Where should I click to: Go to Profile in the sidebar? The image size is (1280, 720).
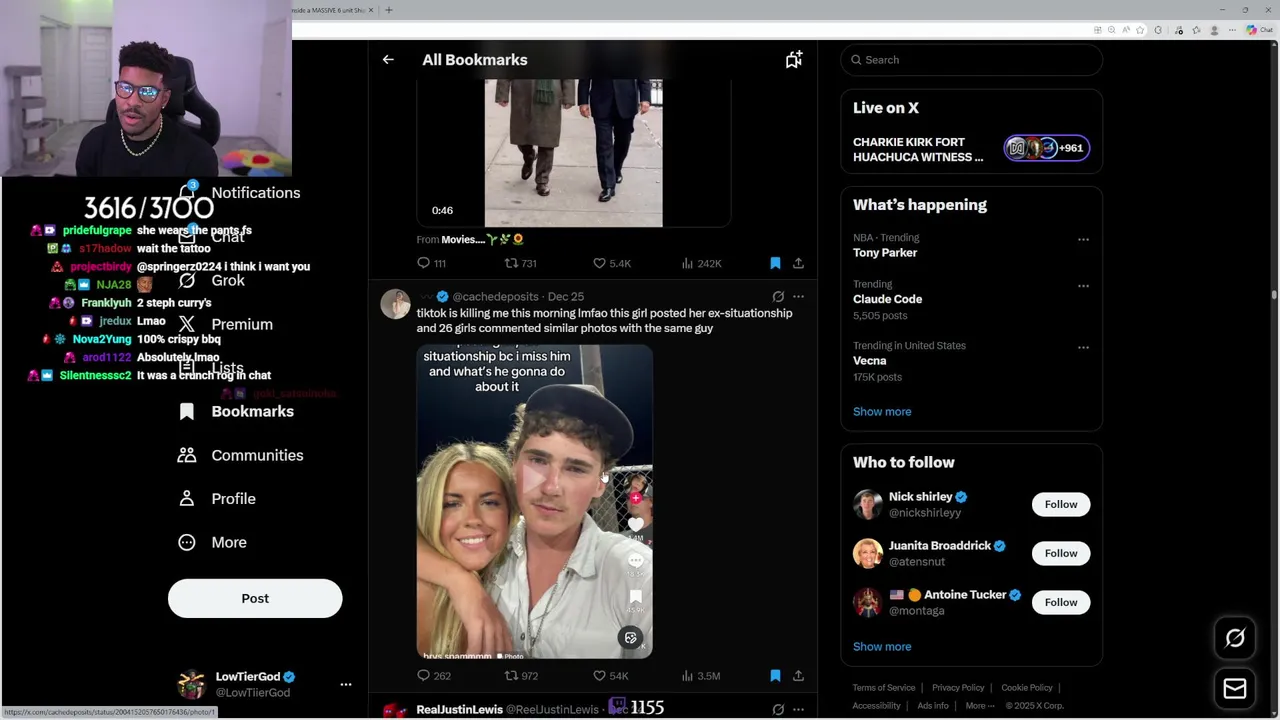(x=217, y=498)
